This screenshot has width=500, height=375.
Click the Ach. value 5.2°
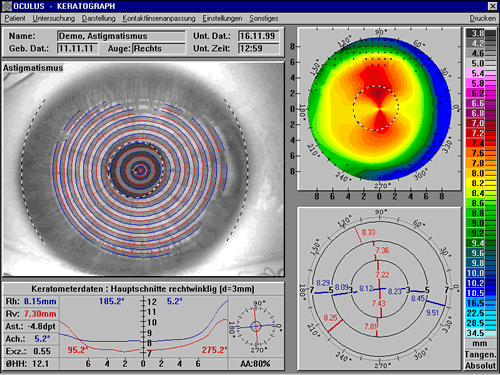point(42,339)
